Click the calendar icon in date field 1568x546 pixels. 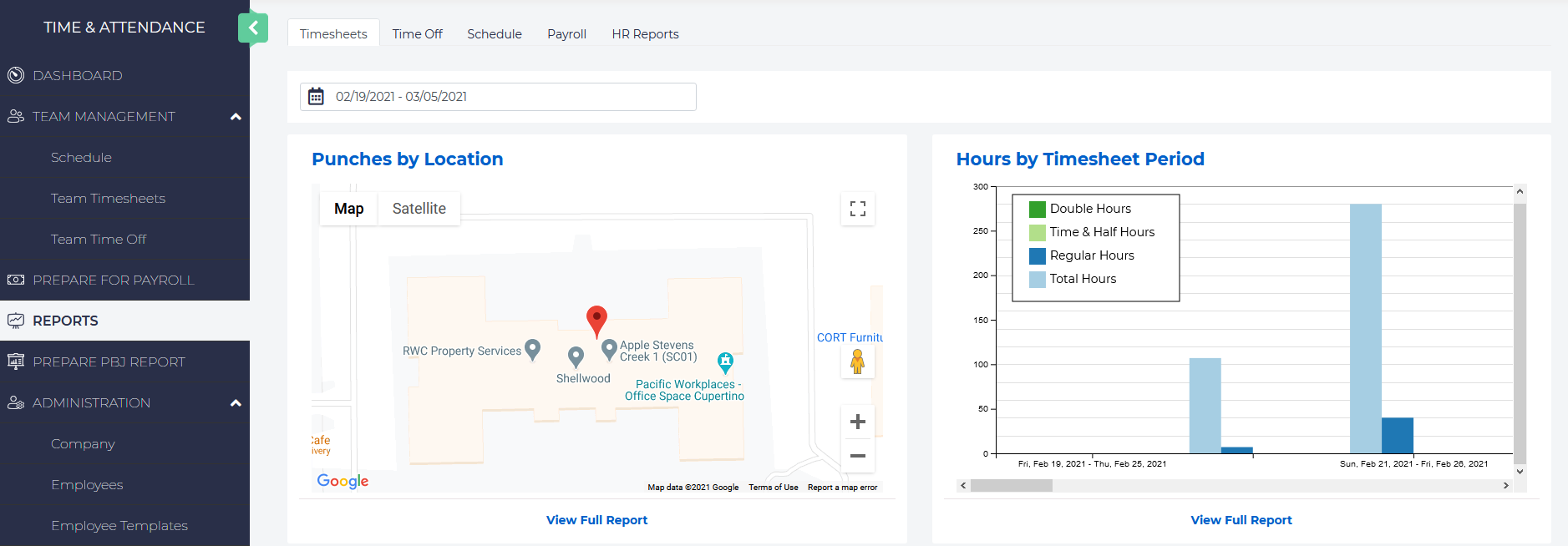pos(316,97)
